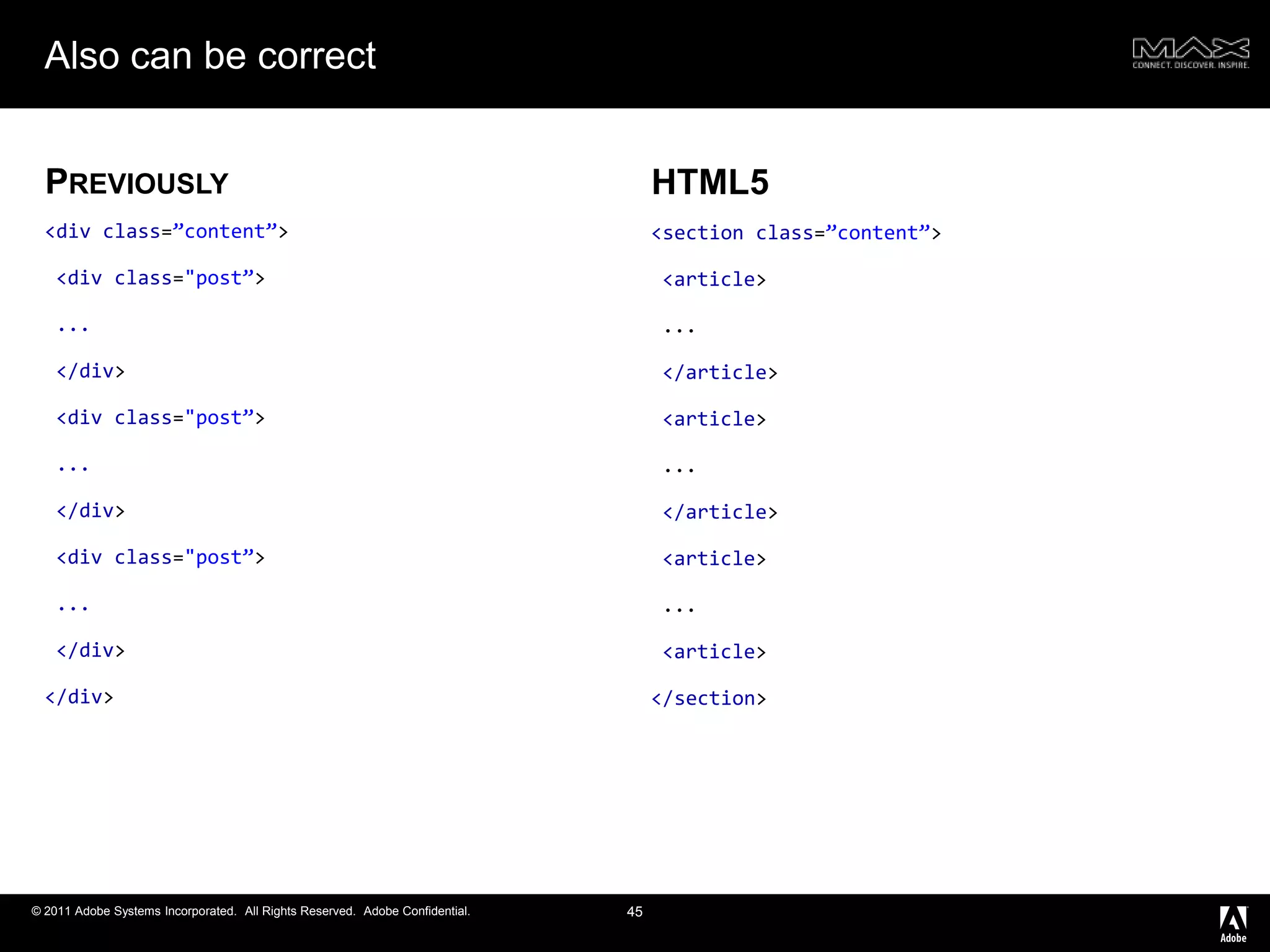The width and height of the screenshot is (1270, 952).
Task: Click the slide title 'Also can be correct'
Action: pos(210,56)
